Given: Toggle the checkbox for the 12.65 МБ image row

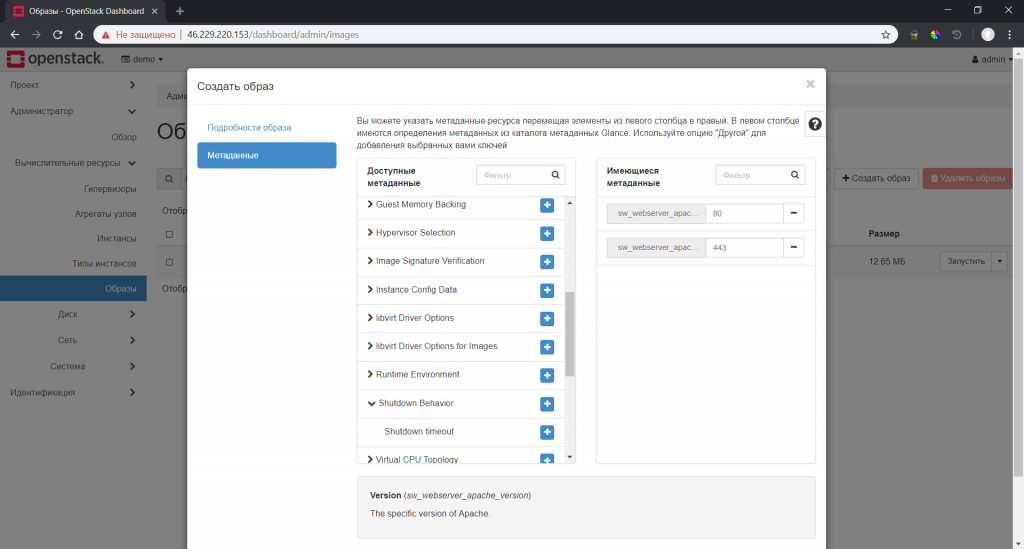Looking at the screenshot, I should [x=169, y=262].
